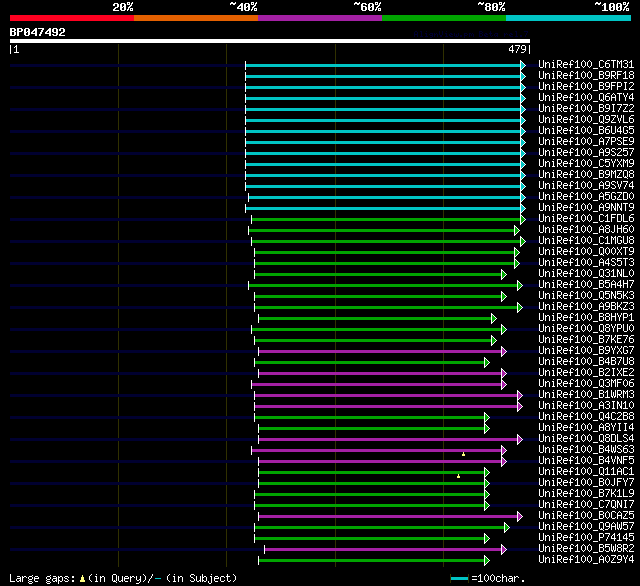Screen dimensions: 640x586
Task: Click the UniRef100_B7KE76 label
Action: tap(586, 340)
